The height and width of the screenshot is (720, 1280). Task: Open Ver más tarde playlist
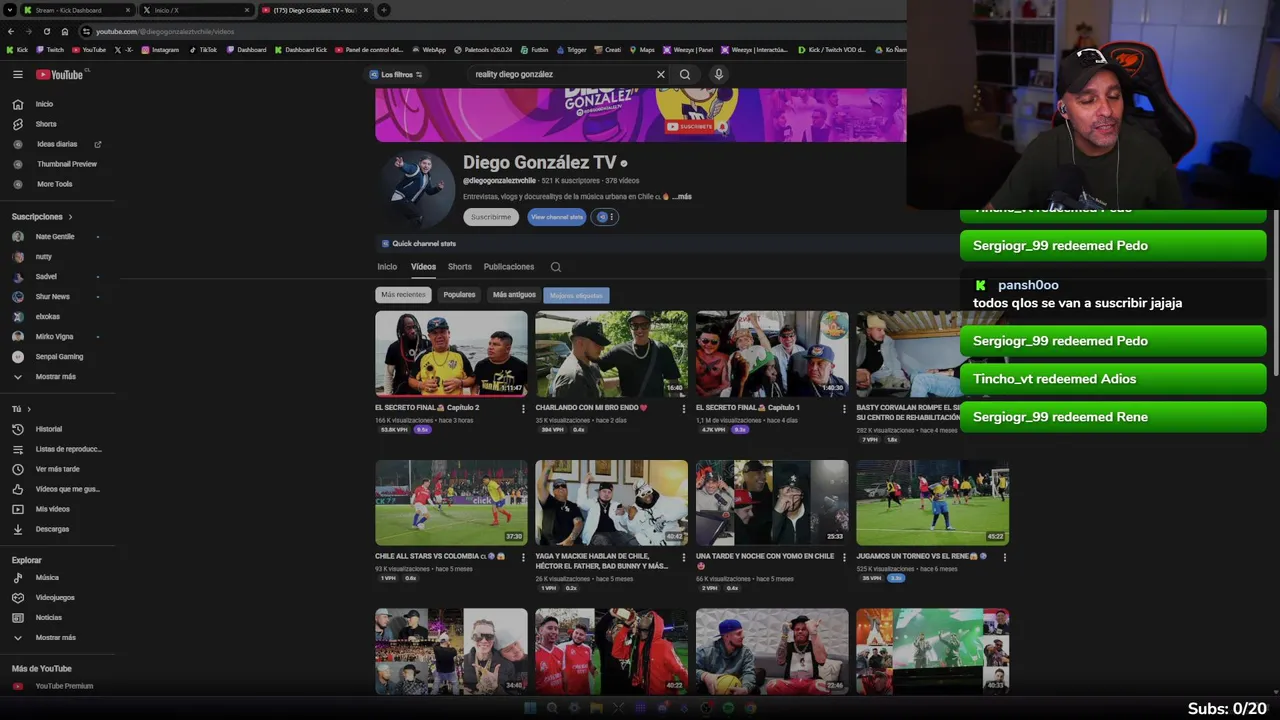click(x=57, y=469)
